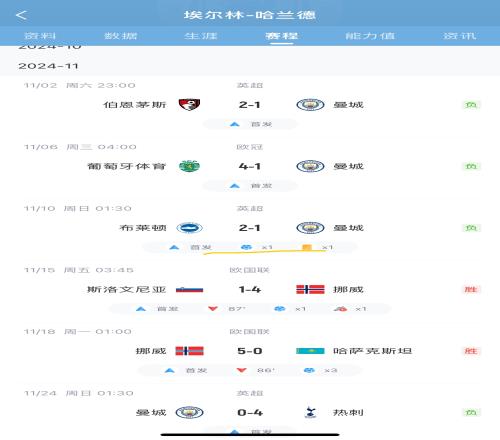Expand stats bar under 葡萄牙体育 4-1 match
Screen dimensions: 500x440
(250, 186)
